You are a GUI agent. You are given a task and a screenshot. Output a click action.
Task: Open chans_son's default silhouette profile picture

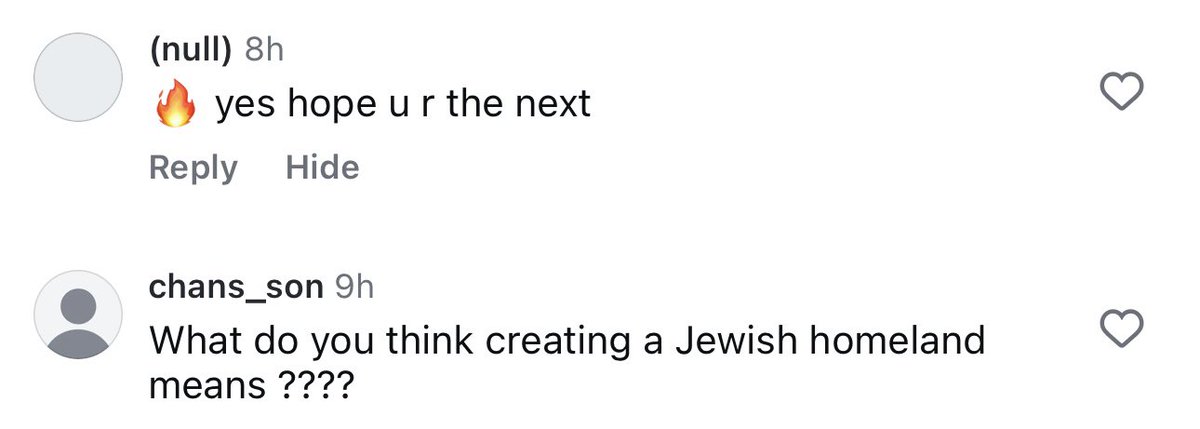point(78,314)
